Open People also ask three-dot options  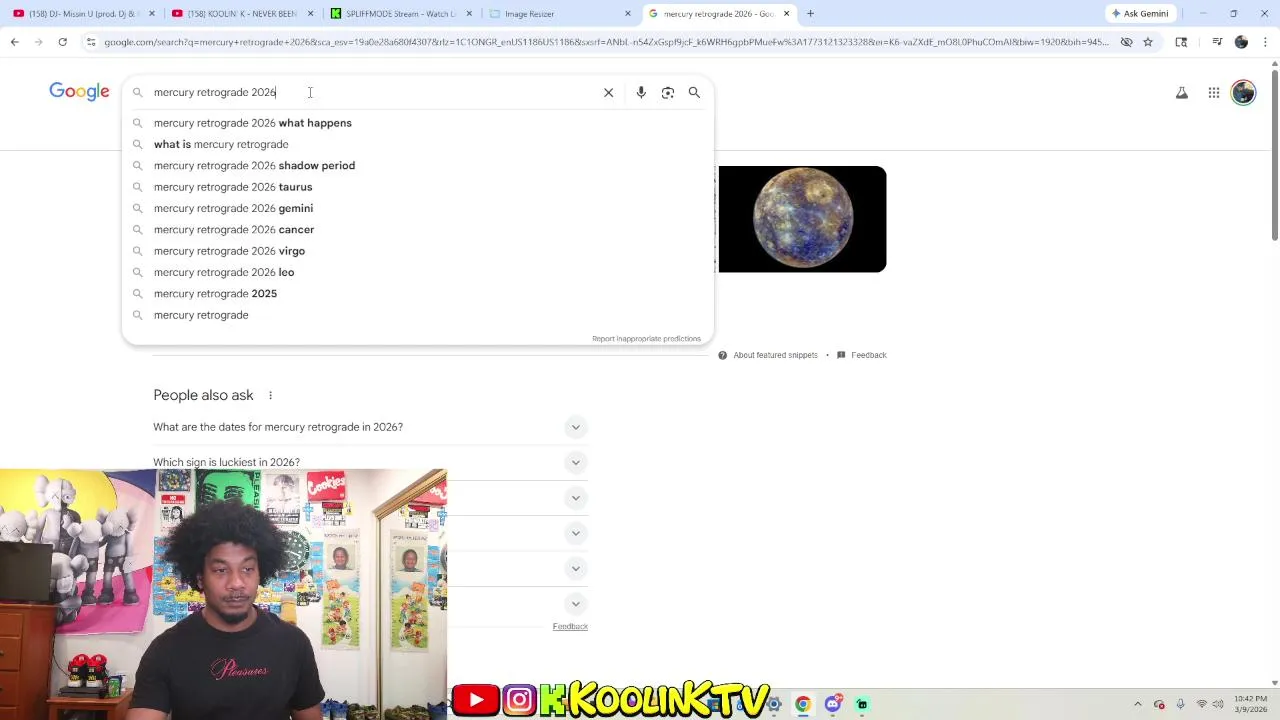270,396
